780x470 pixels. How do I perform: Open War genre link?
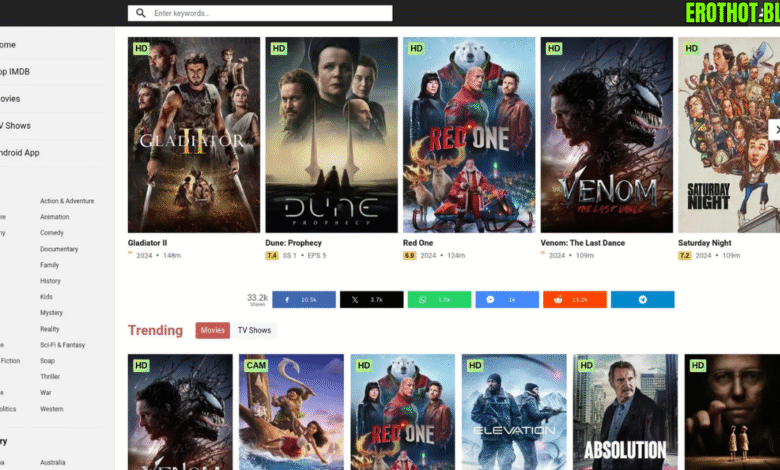pyautogui.click(x=46, y=392)
